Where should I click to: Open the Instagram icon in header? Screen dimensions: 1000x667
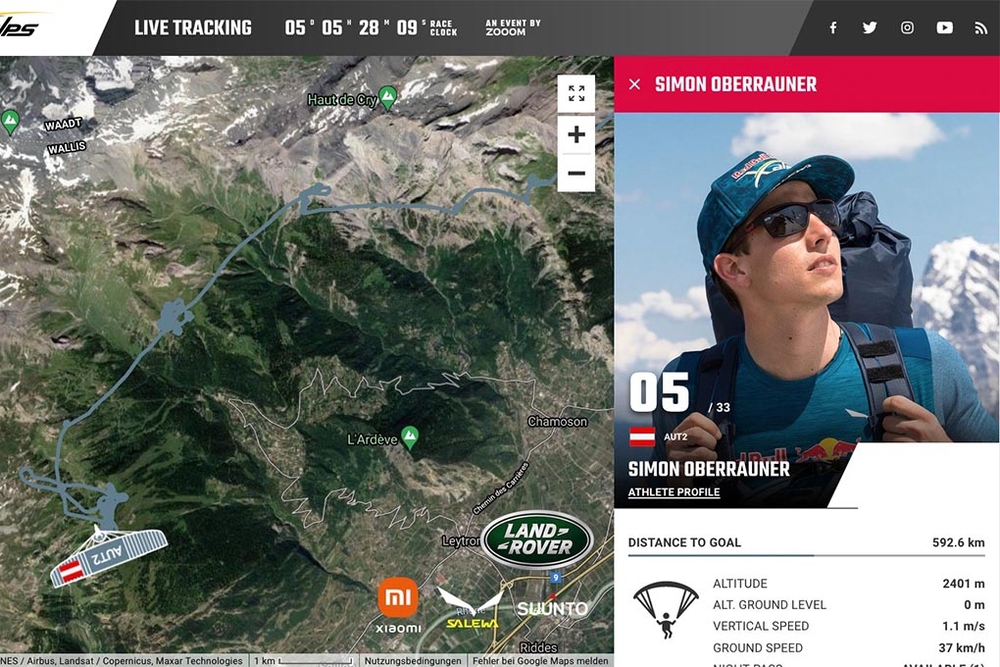click(x=907, y=27)
